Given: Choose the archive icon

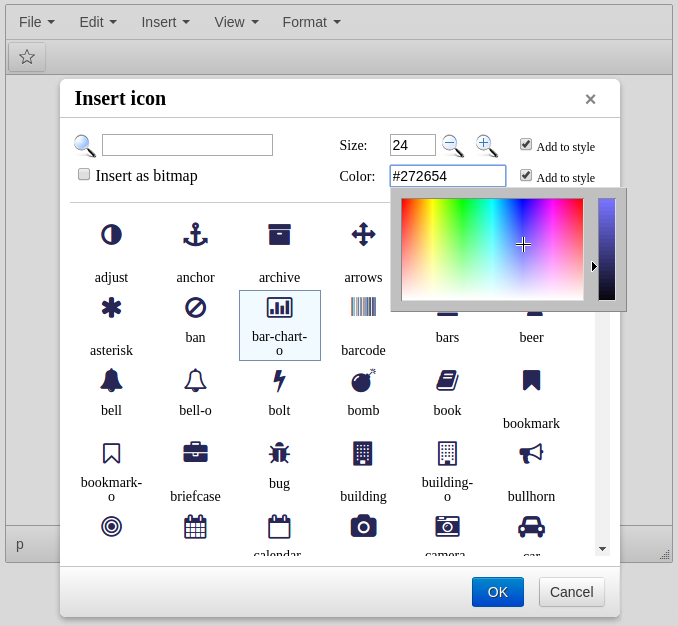Looking at the screenshot, I should pos(279,235).
